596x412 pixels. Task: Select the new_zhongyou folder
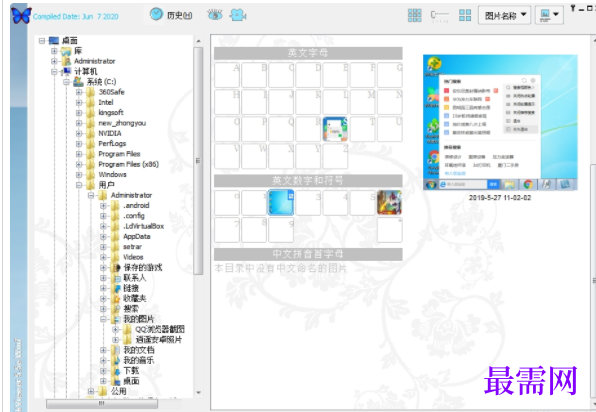(122, 123)
